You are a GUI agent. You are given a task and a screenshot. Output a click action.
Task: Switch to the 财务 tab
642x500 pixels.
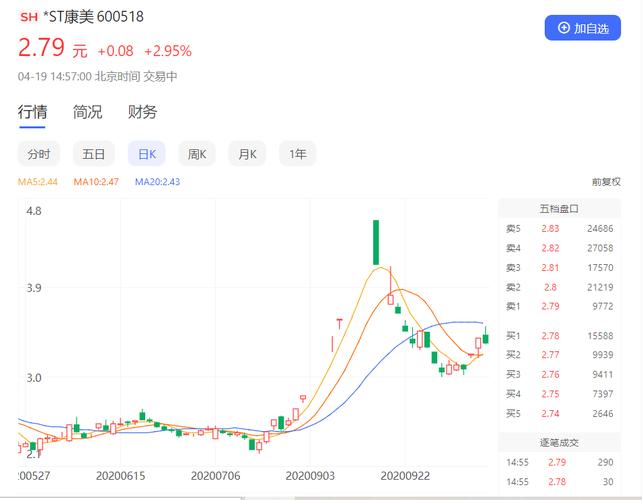[142, 112]
